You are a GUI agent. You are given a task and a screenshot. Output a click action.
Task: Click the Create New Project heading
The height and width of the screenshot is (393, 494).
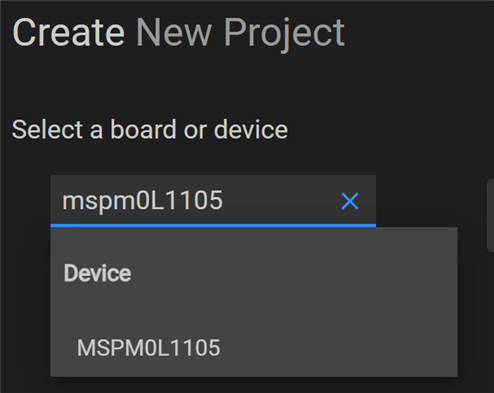tap(178, 33)
